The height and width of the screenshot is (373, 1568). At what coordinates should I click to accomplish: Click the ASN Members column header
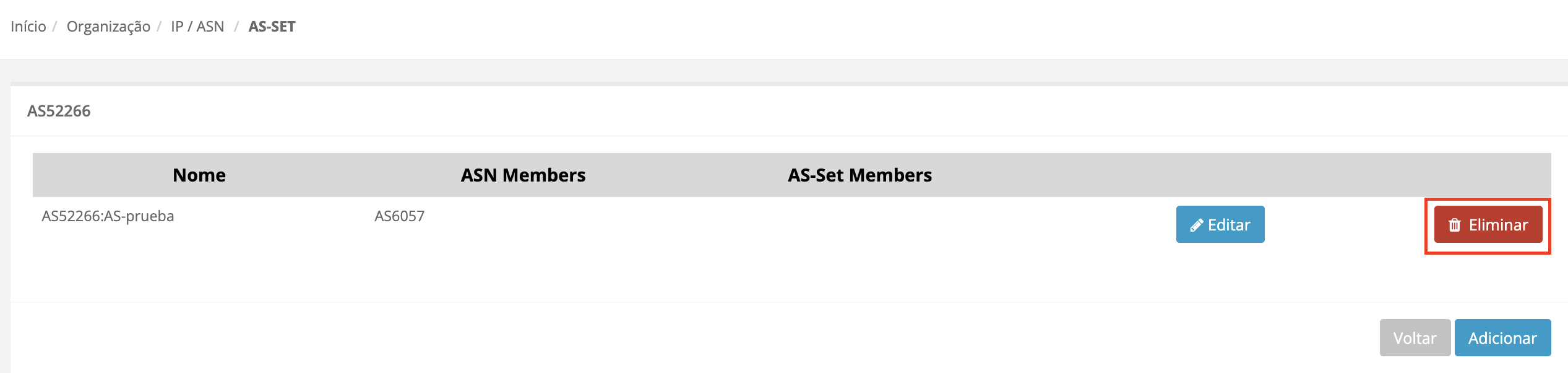(523, 175)
